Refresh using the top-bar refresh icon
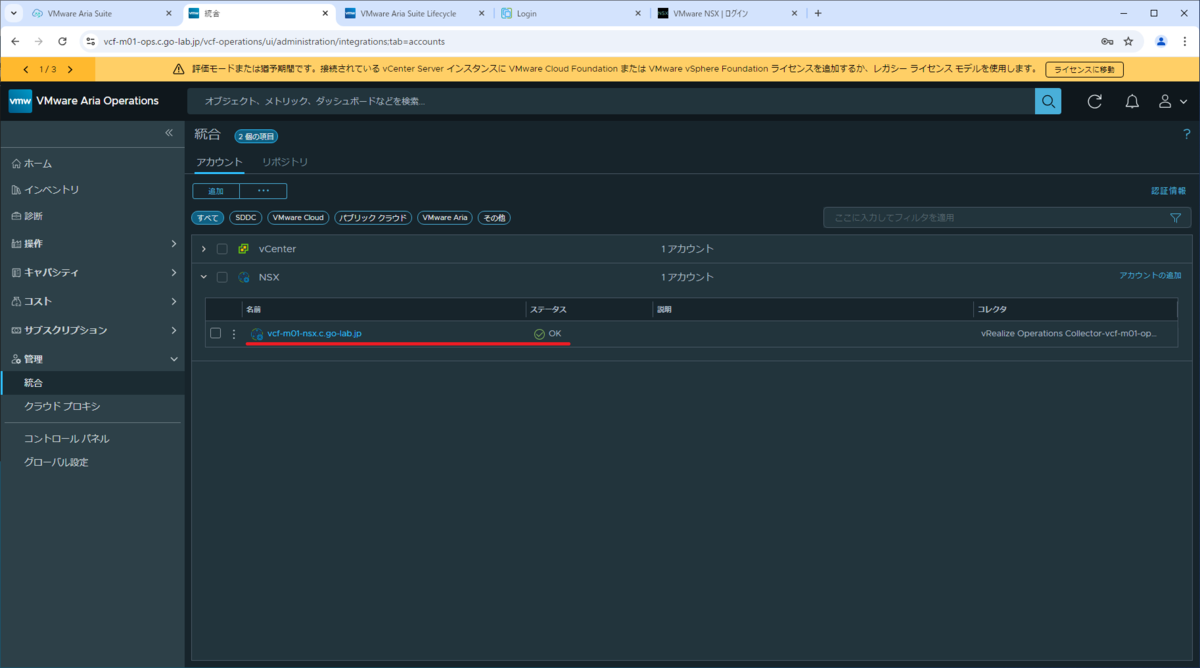1200x668 pixels. 1095,101
